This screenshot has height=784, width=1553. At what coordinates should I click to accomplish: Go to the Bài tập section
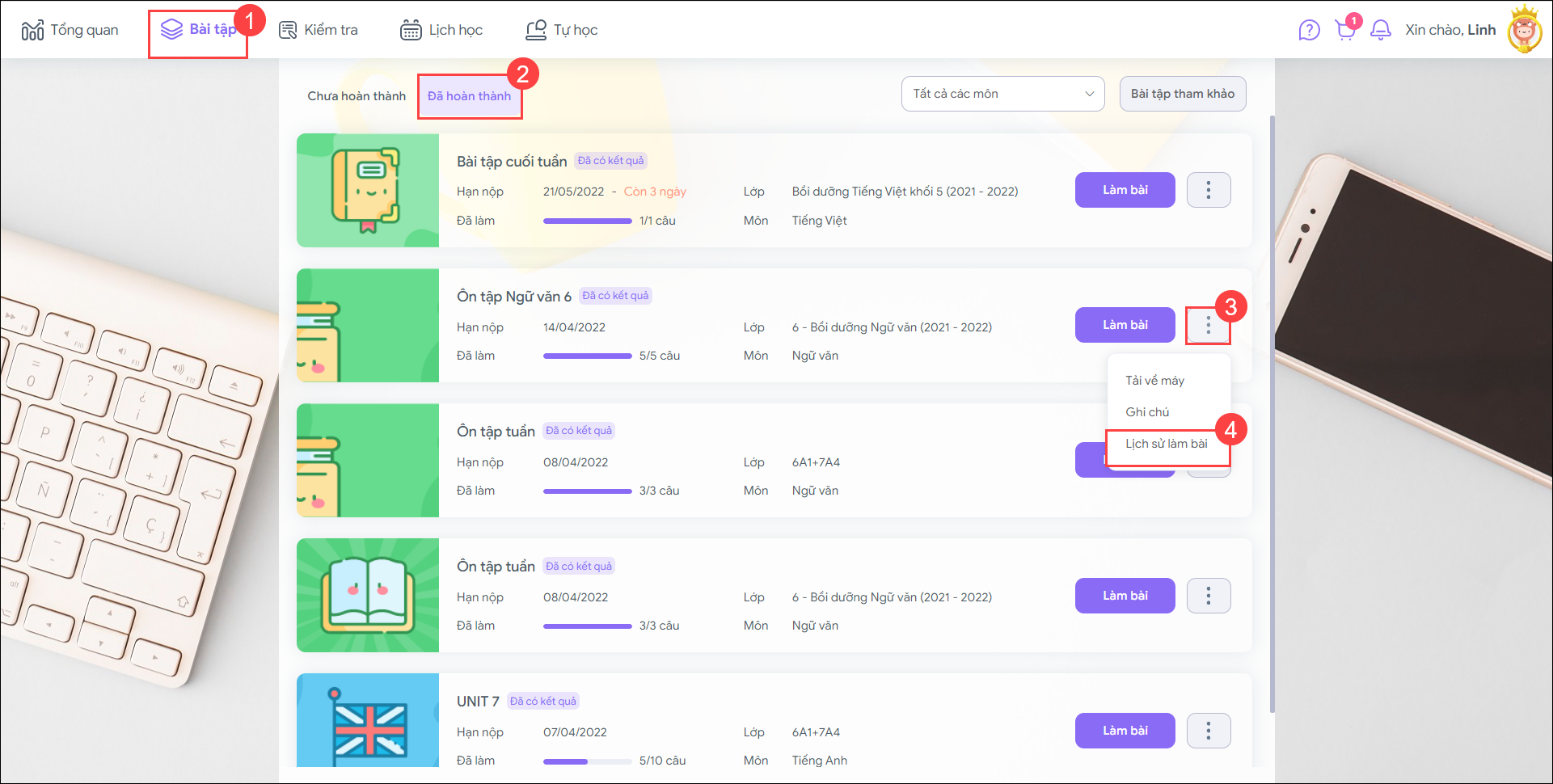click(x=198, y=30)
